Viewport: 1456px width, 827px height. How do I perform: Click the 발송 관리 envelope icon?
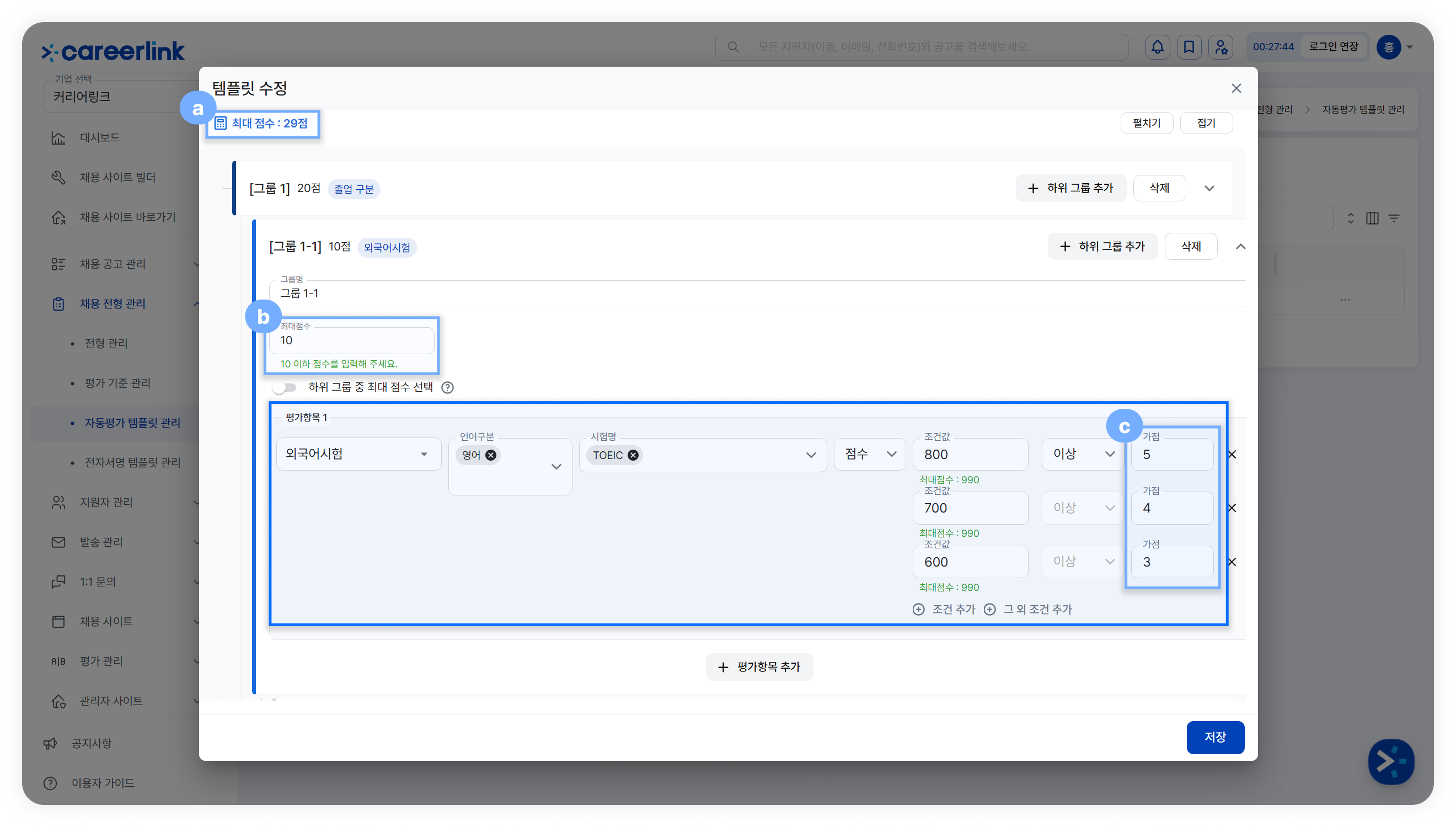click(x=58, y=542)
